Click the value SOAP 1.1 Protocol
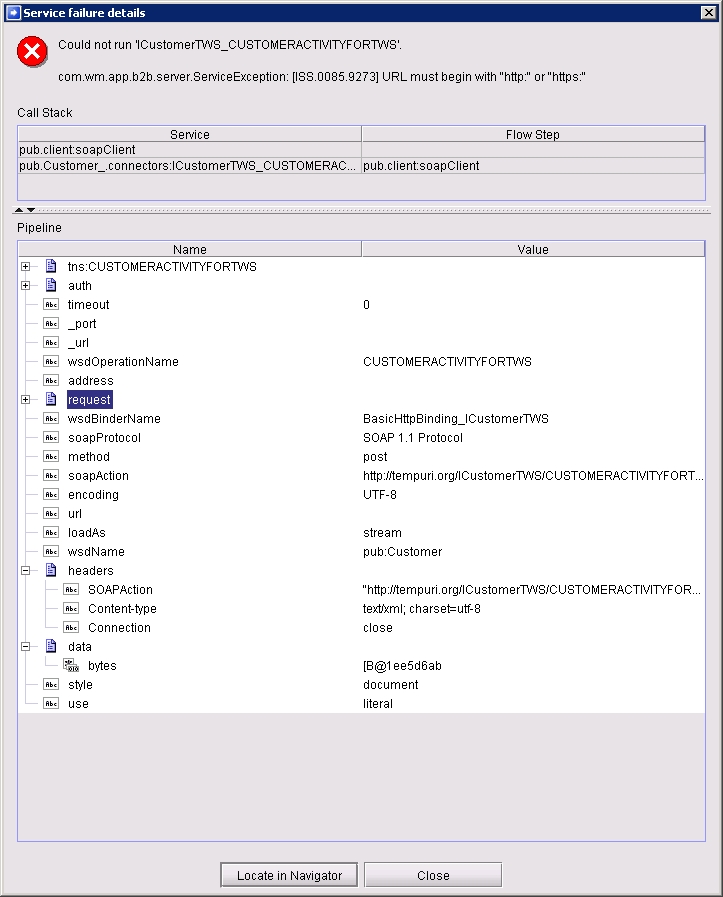Screen dimensions: 723x897 (412, 438)
